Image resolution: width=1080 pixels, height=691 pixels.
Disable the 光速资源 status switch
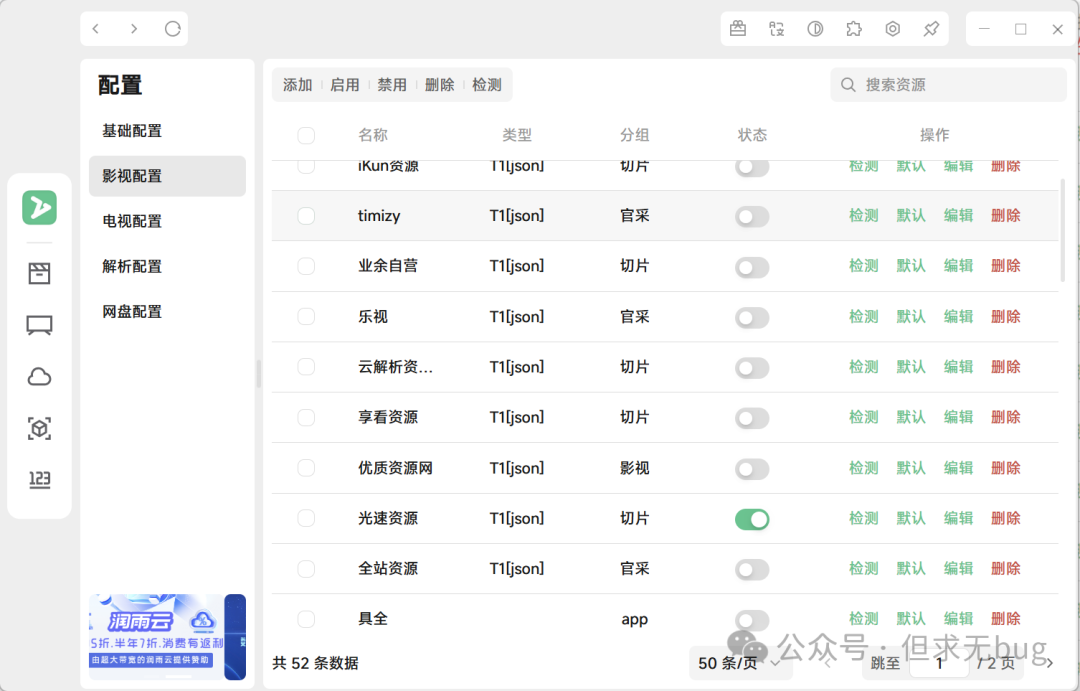pos(752,519)
